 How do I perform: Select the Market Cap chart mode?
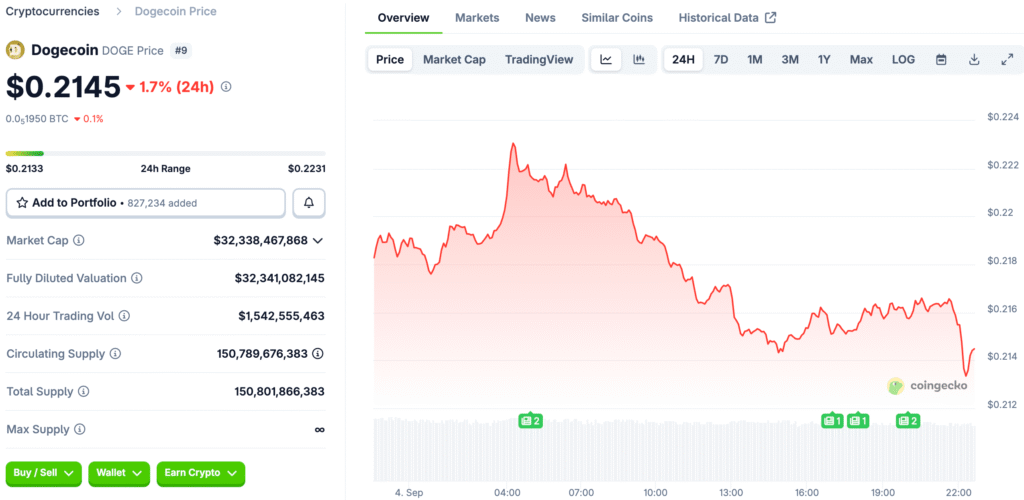click(x=455, y=59)
